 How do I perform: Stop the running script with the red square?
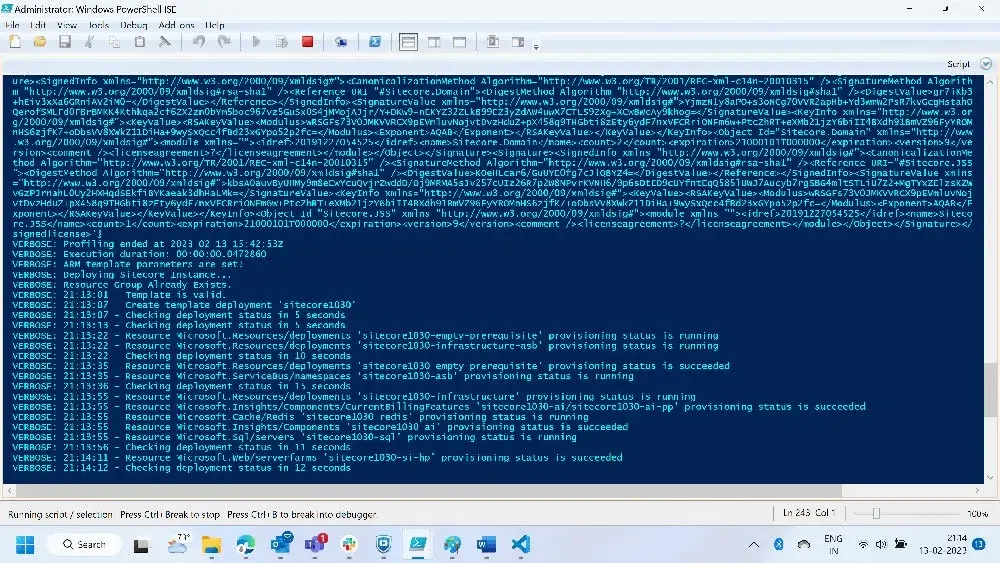(307, 42)
